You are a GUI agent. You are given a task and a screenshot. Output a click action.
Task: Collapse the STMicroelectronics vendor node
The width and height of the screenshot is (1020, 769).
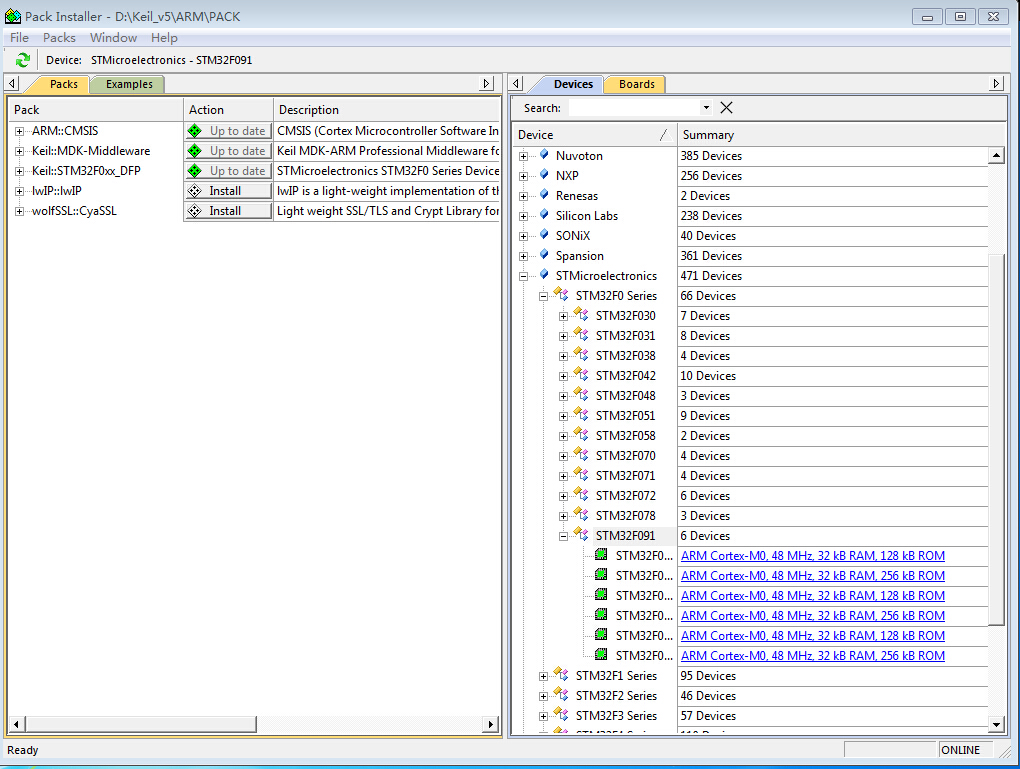[x=524, y=277]
